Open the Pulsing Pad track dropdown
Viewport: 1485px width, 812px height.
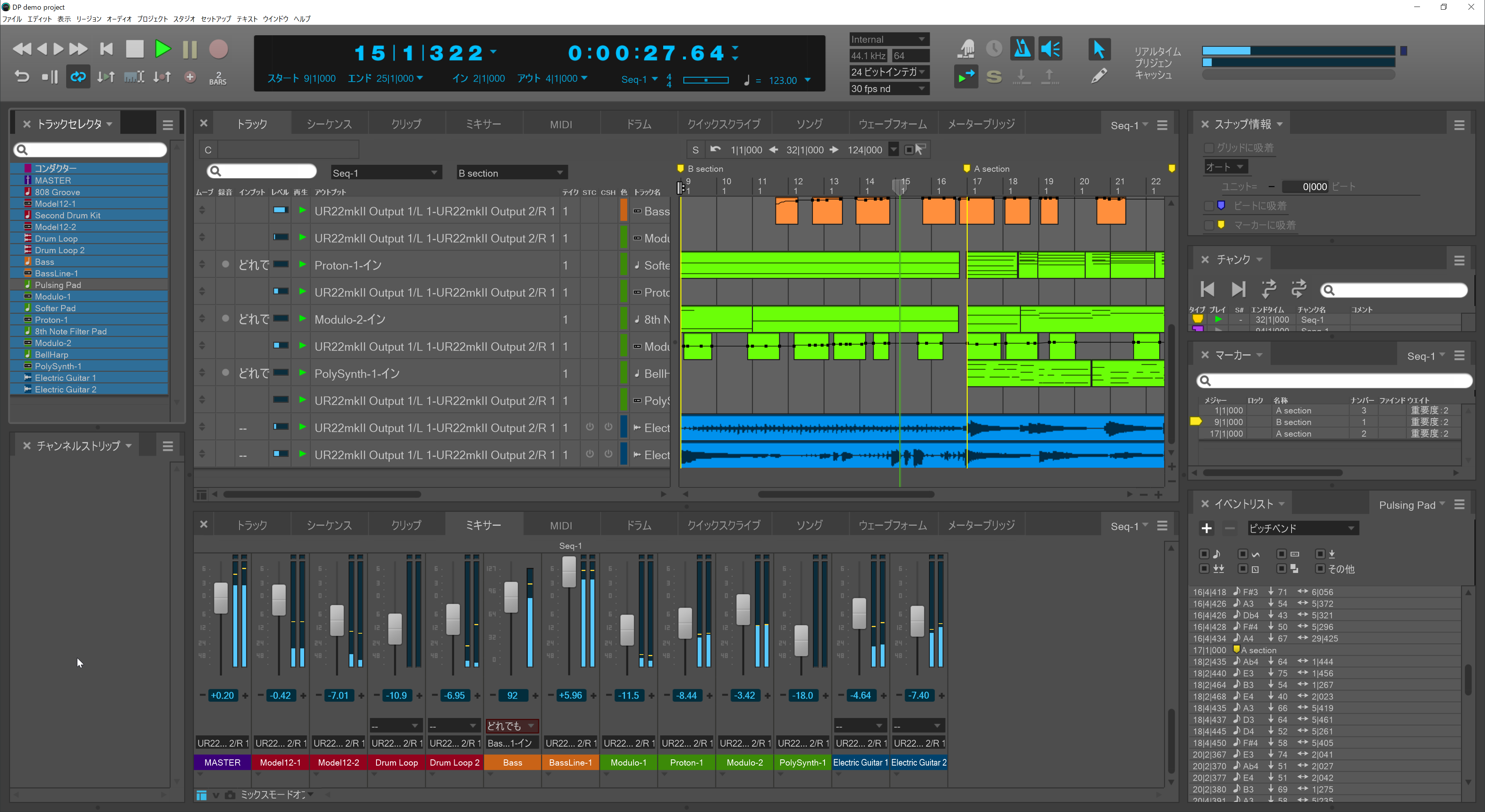[x=1411, y=505]
